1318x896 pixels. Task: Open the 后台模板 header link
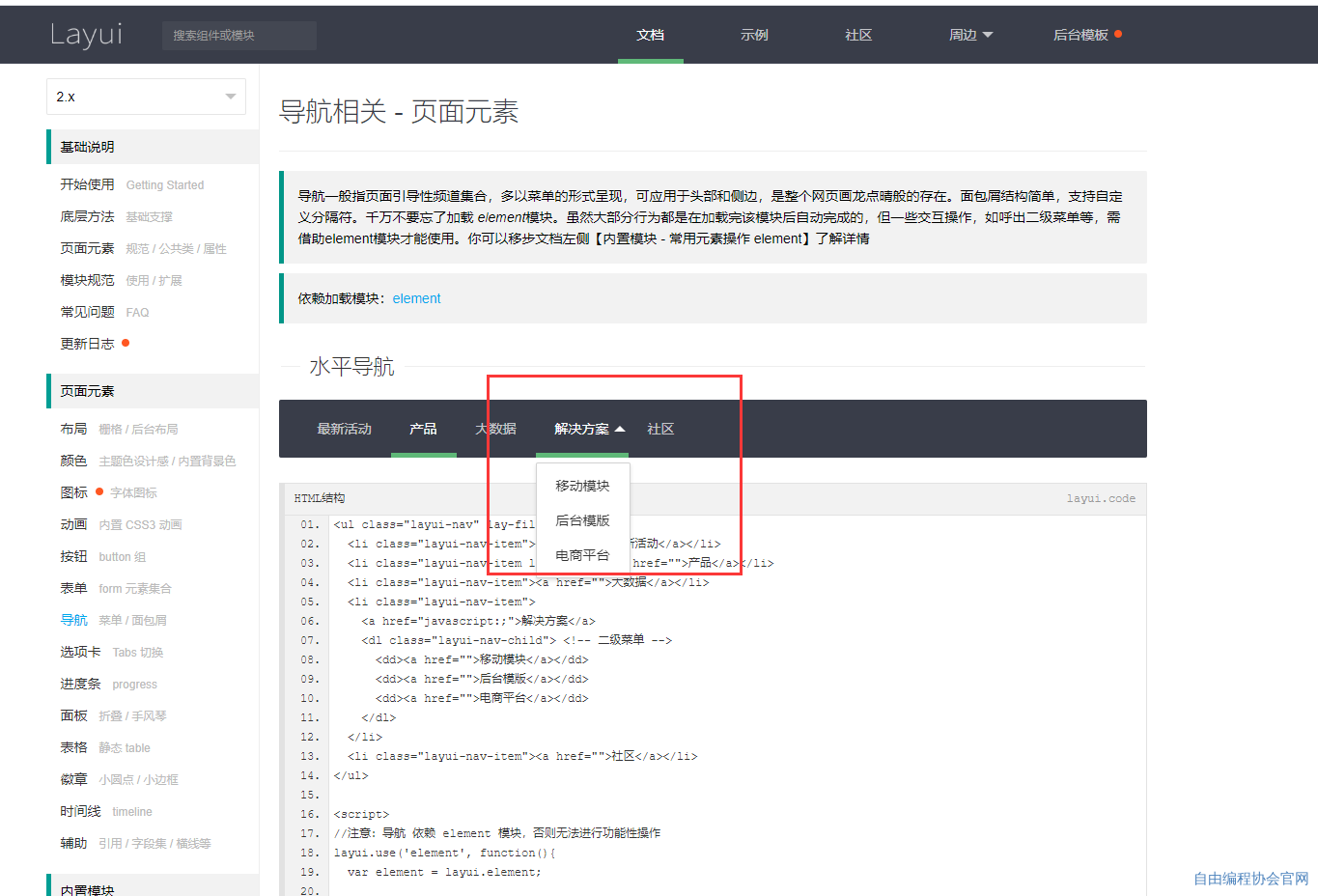[x=1087, y=35]
